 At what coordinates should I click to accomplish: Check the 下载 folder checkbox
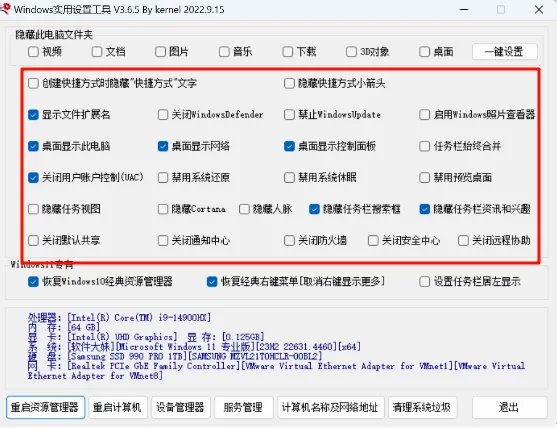[288, 52]
